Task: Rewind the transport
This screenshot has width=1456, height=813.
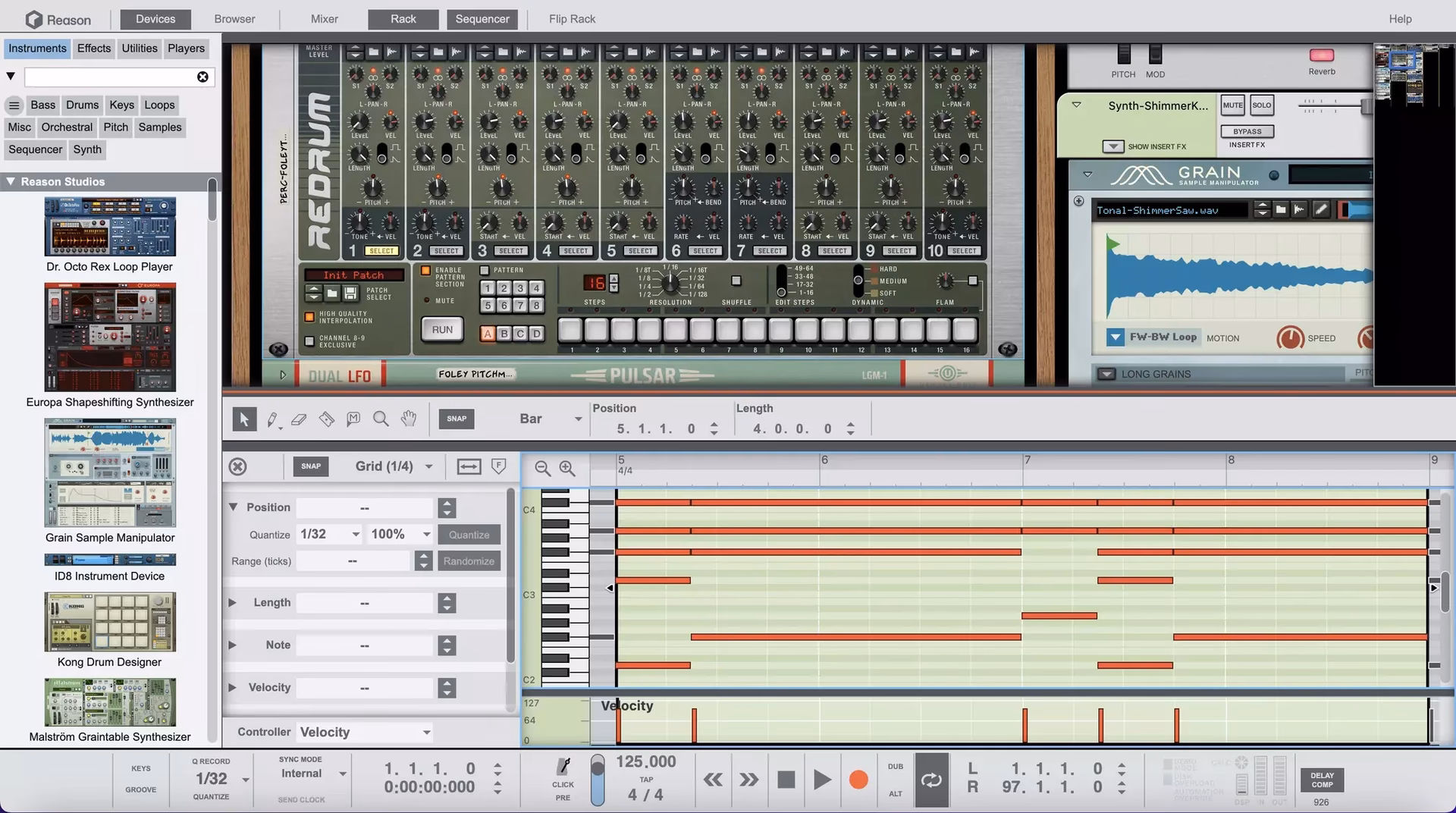Action: point(713,780)
